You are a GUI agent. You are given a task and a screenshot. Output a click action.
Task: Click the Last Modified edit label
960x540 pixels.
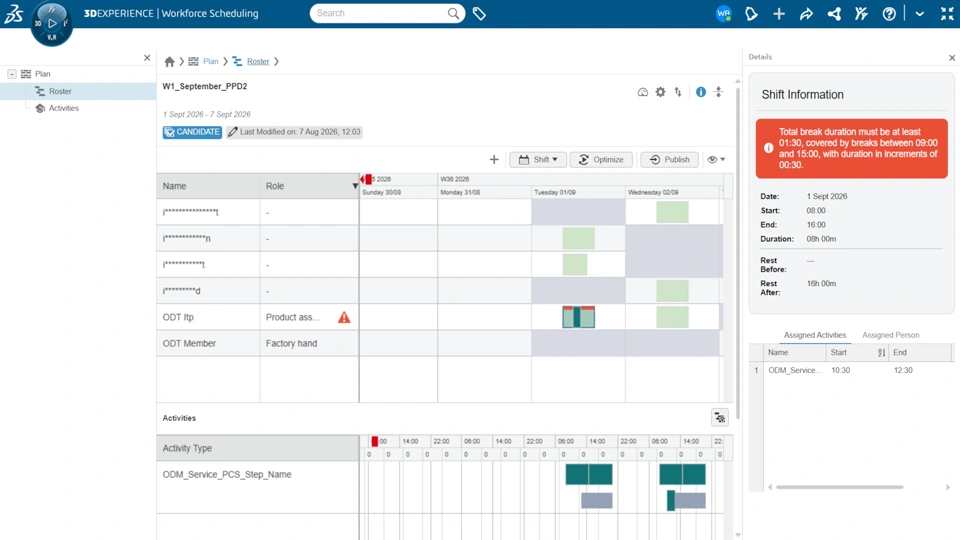tap(294, 132)
